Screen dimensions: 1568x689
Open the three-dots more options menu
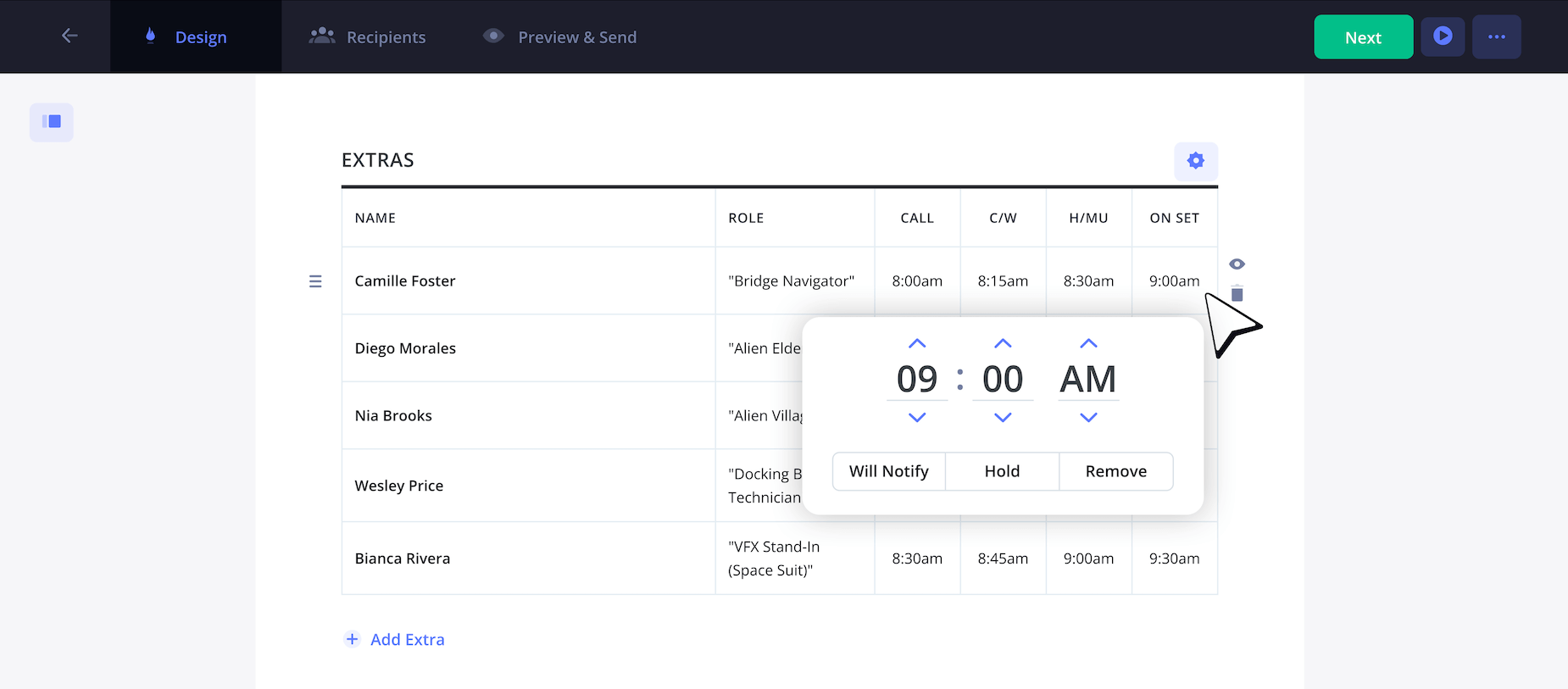[x=1496, y=36]
